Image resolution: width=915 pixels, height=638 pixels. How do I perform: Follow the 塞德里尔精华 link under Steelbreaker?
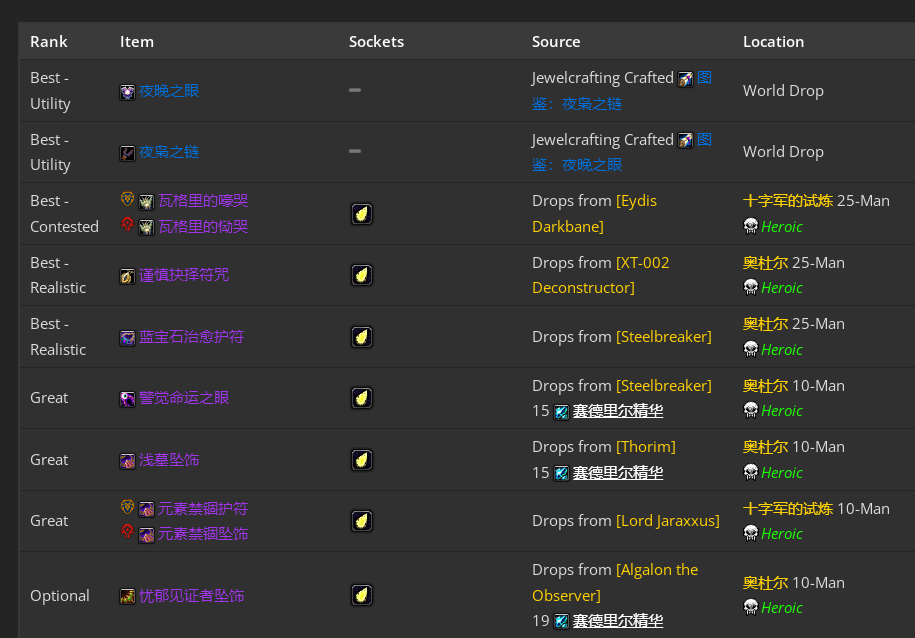pyautogui.click(x=617, y=411)
